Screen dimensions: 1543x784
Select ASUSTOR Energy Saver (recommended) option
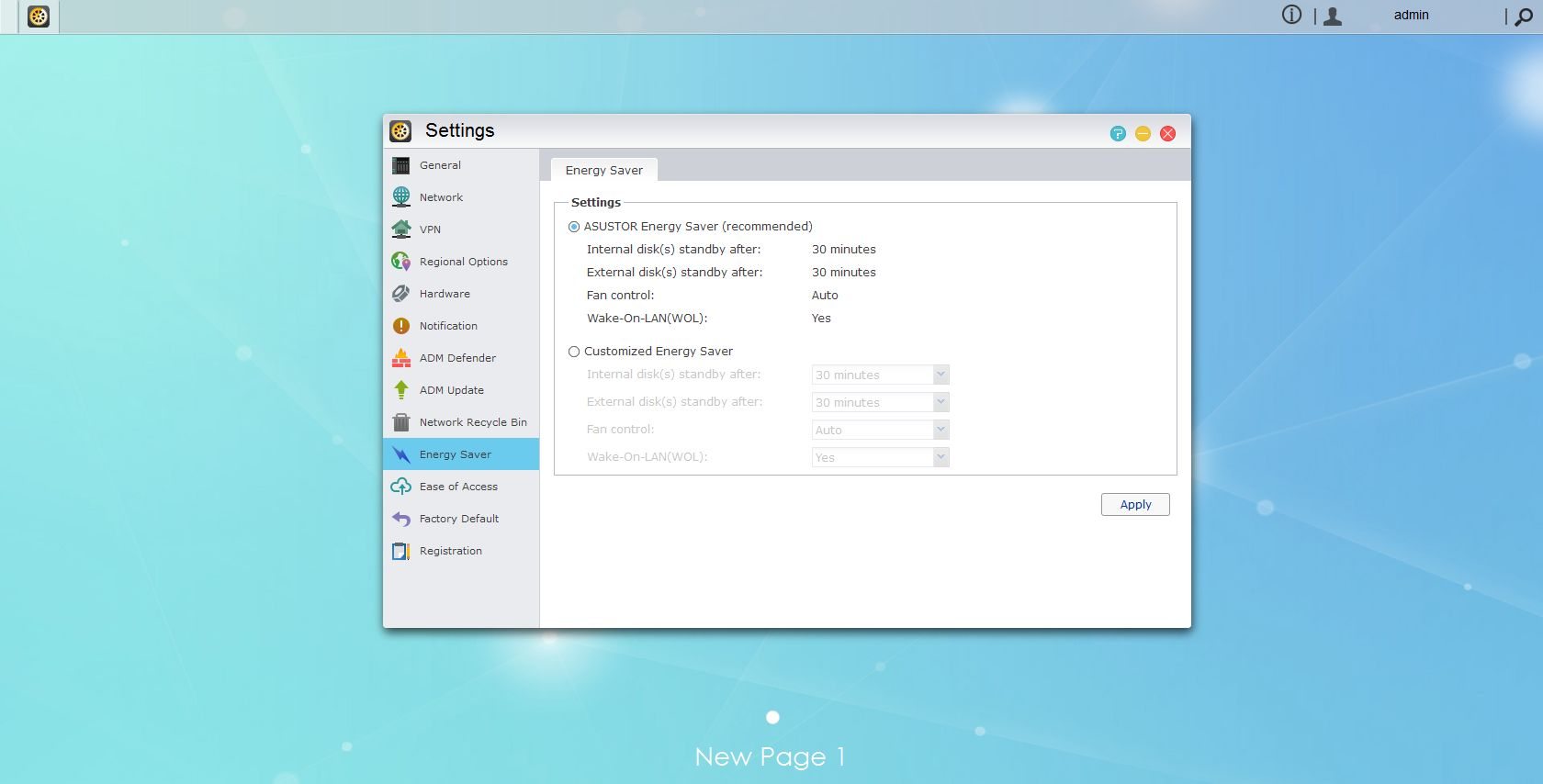[574, 227]
